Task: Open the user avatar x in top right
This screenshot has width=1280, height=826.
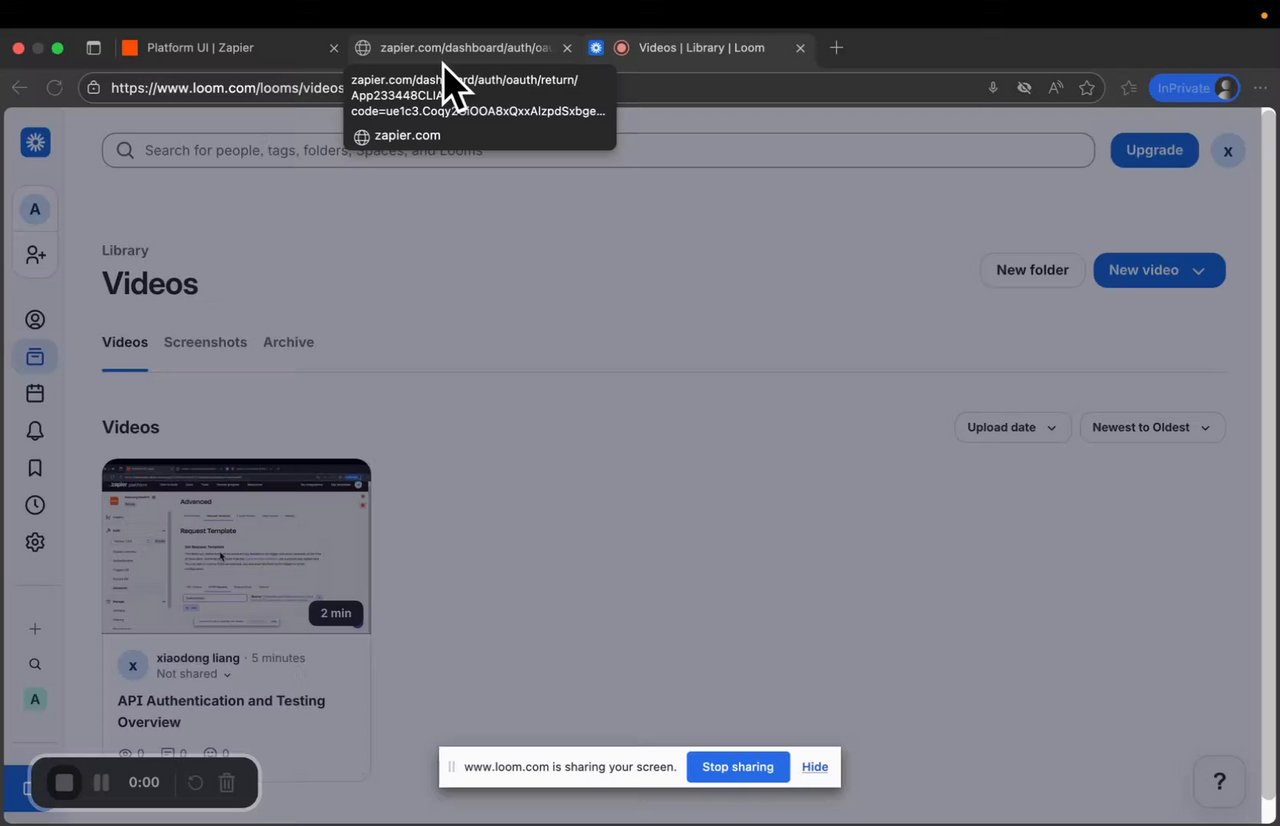Action: pos(1228,150)
